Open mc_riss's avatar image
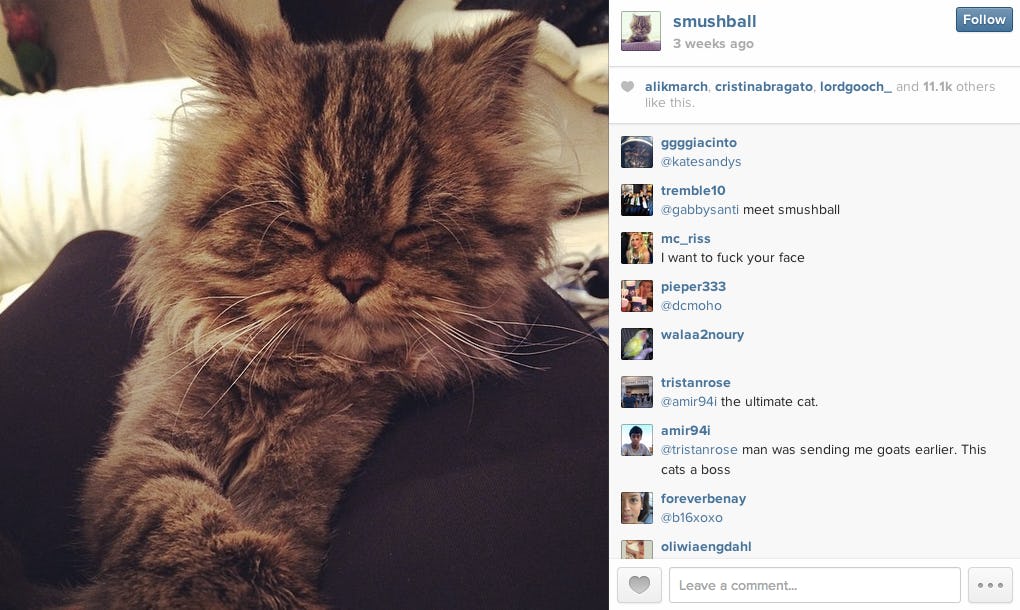Screen dimensions: 1020x610 tap(637, 248)
